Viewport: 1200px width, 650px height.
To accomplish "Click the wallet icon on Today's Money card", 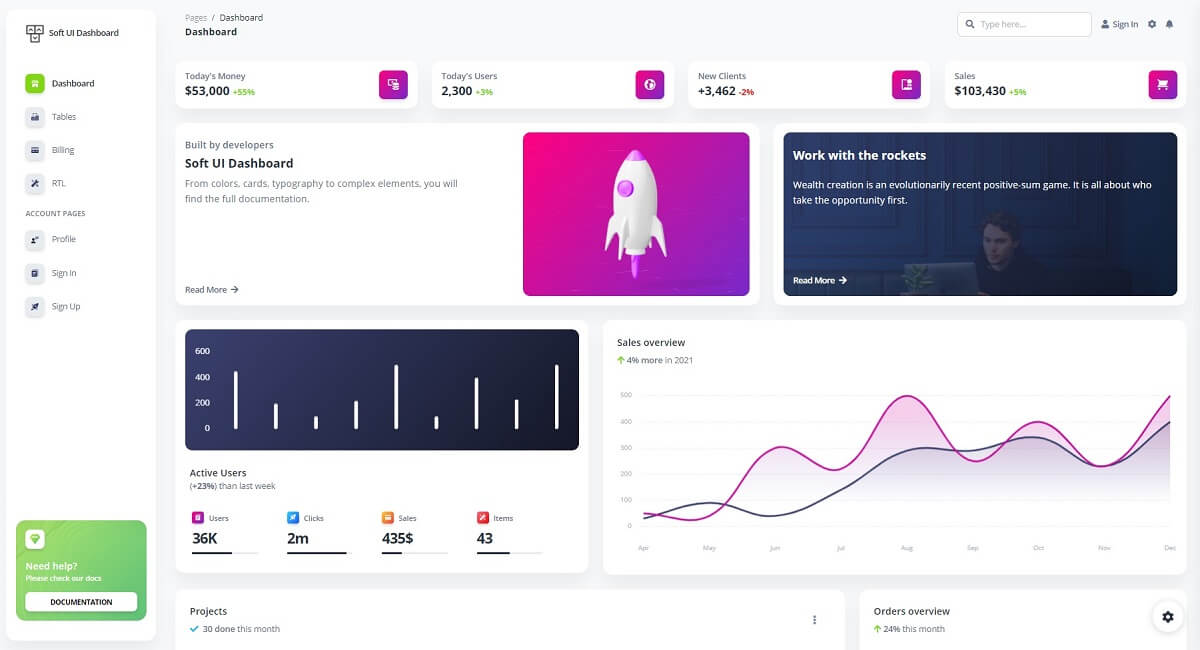I will coord(393,85).
